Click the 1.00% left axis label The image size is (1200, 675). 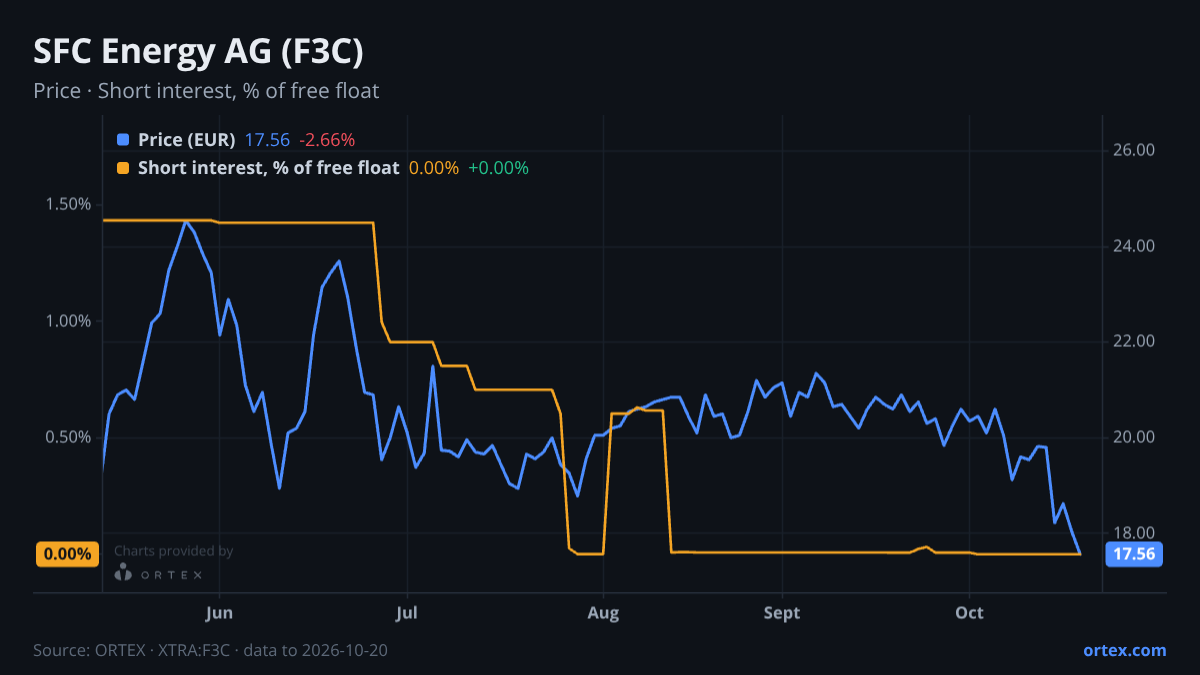[x=68, y=321]
